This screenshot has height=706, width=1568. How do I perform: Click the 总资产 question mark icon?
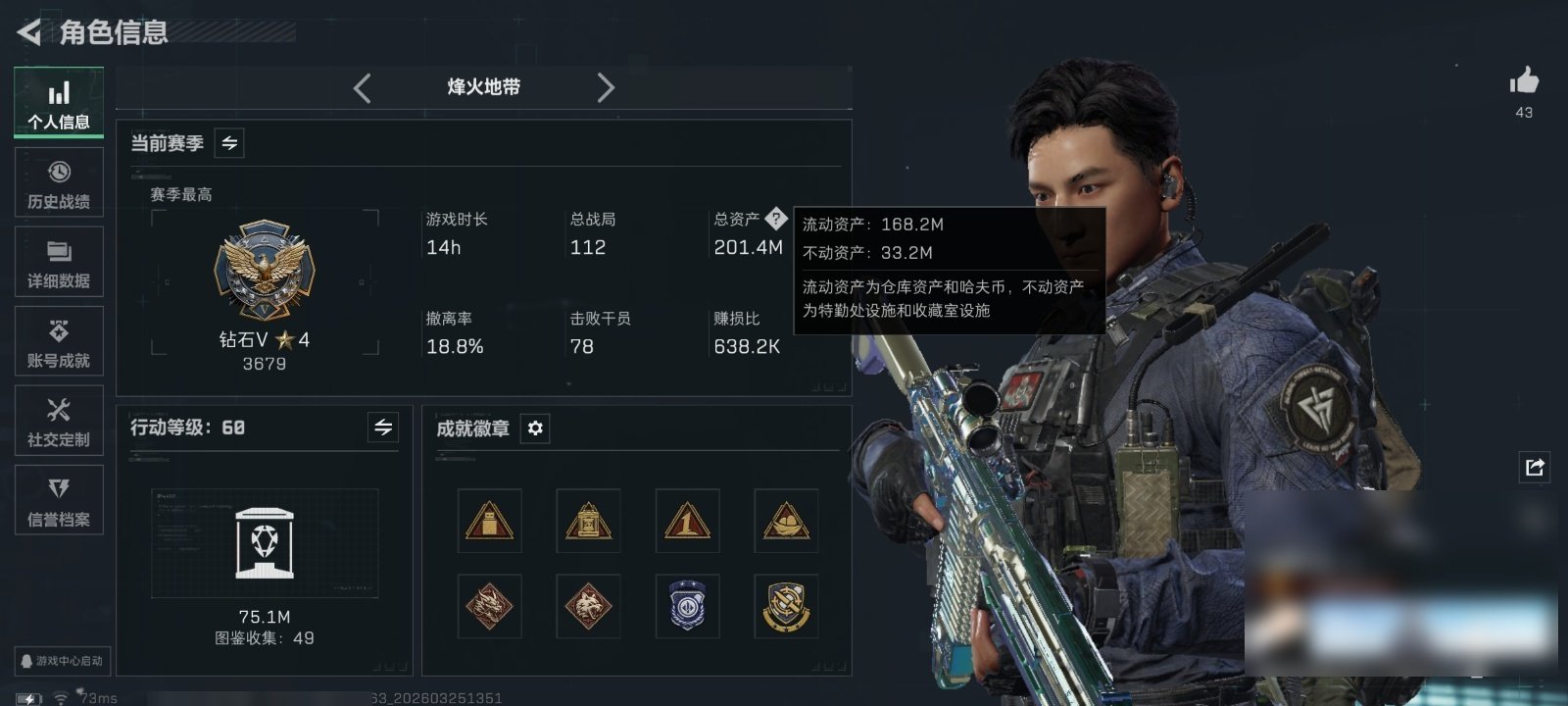click(775, 218)
